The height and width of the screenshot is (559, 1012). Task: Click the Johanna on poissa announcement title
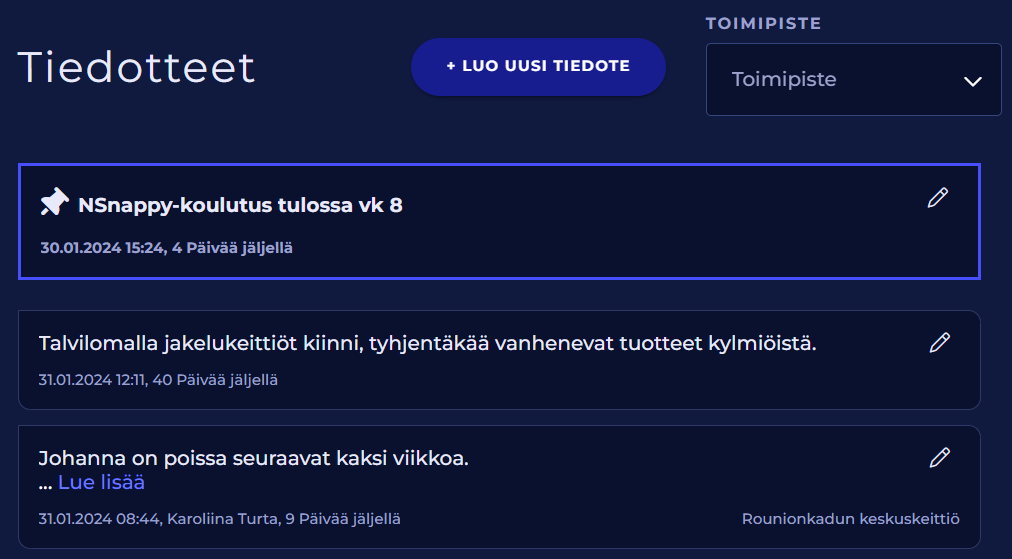(253, 459)
